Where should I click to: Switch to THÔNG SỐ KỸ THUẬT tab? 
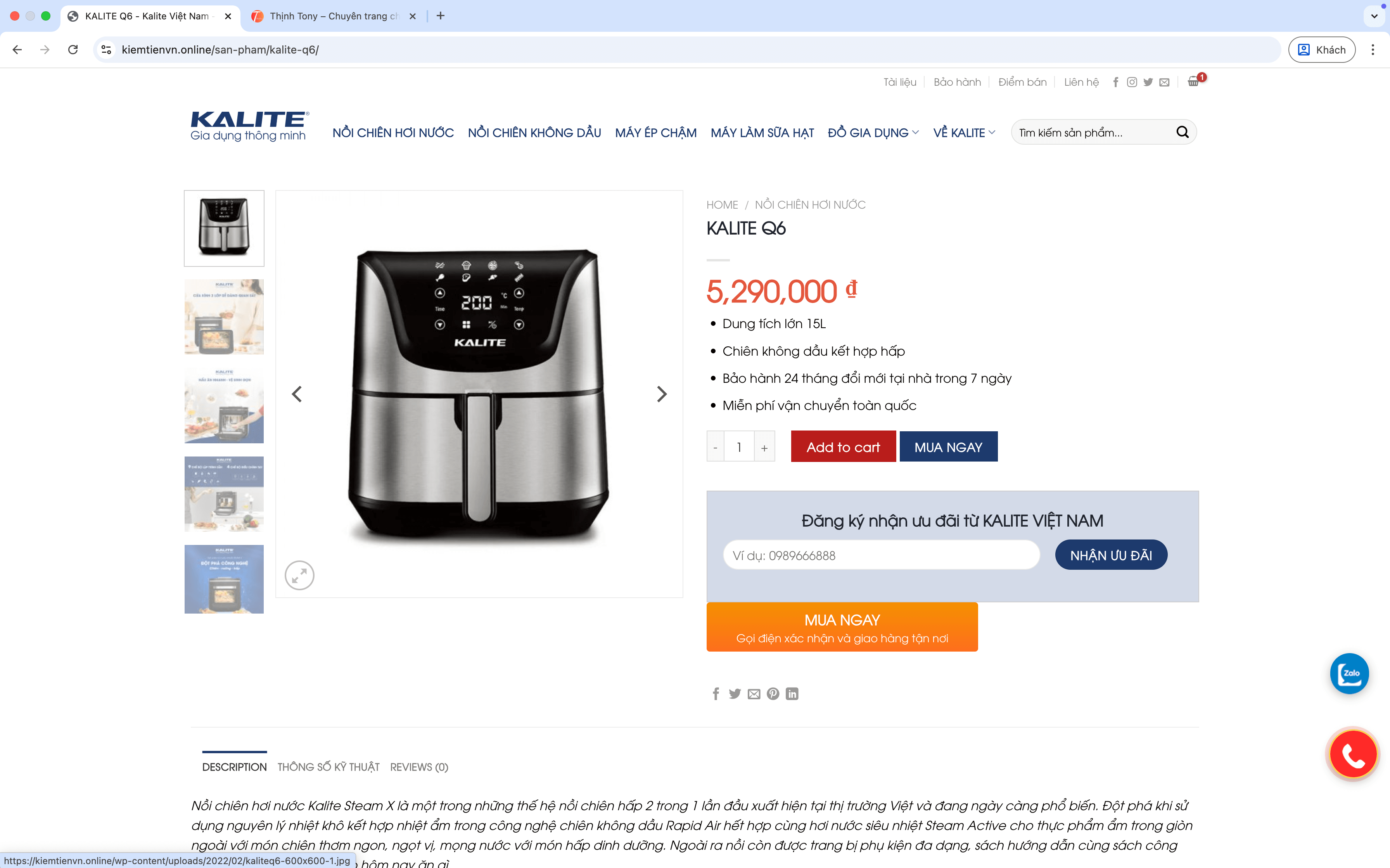pyautogui.click(x=328, y=767)
